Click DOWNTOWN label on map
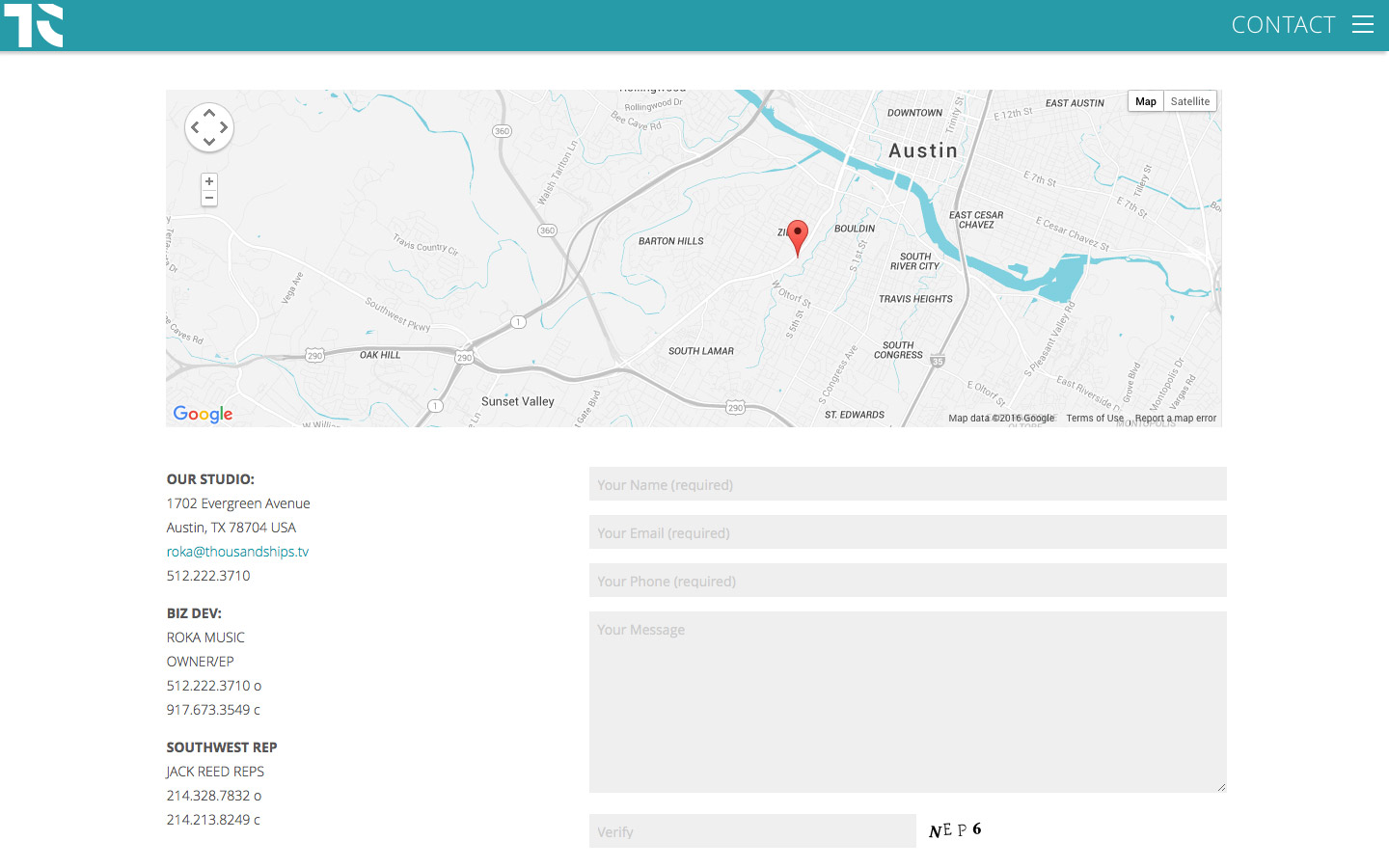Viewport: 1389px width, 868px height. (x=914, y=113)
